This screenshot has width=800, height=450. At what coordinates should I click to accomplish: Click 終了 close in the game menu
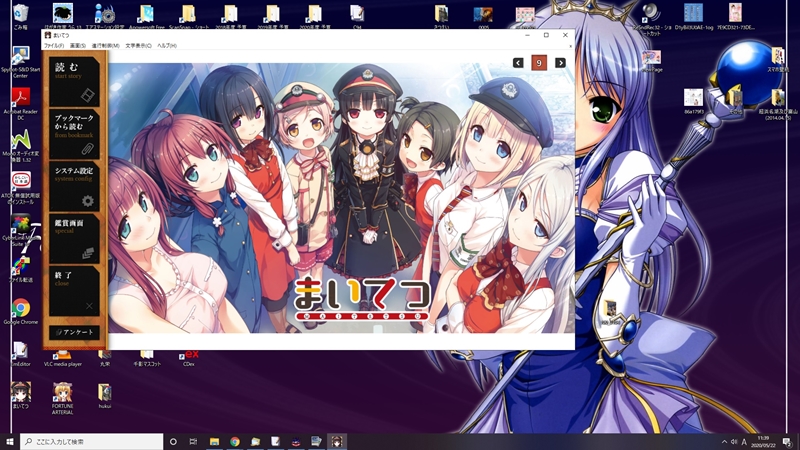(74, 291)
